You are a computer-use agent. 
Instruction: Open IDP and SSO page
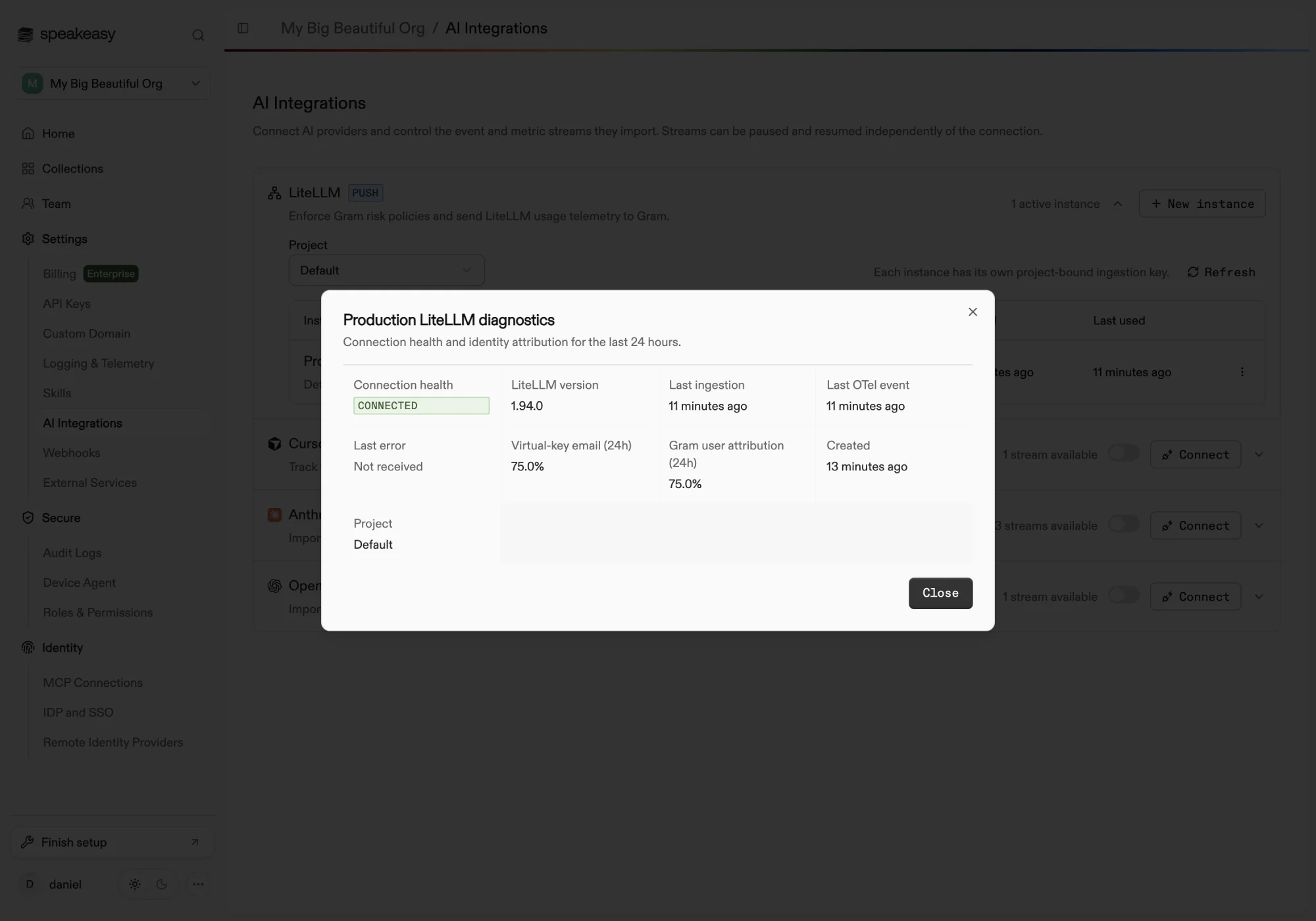click(78, 712)
